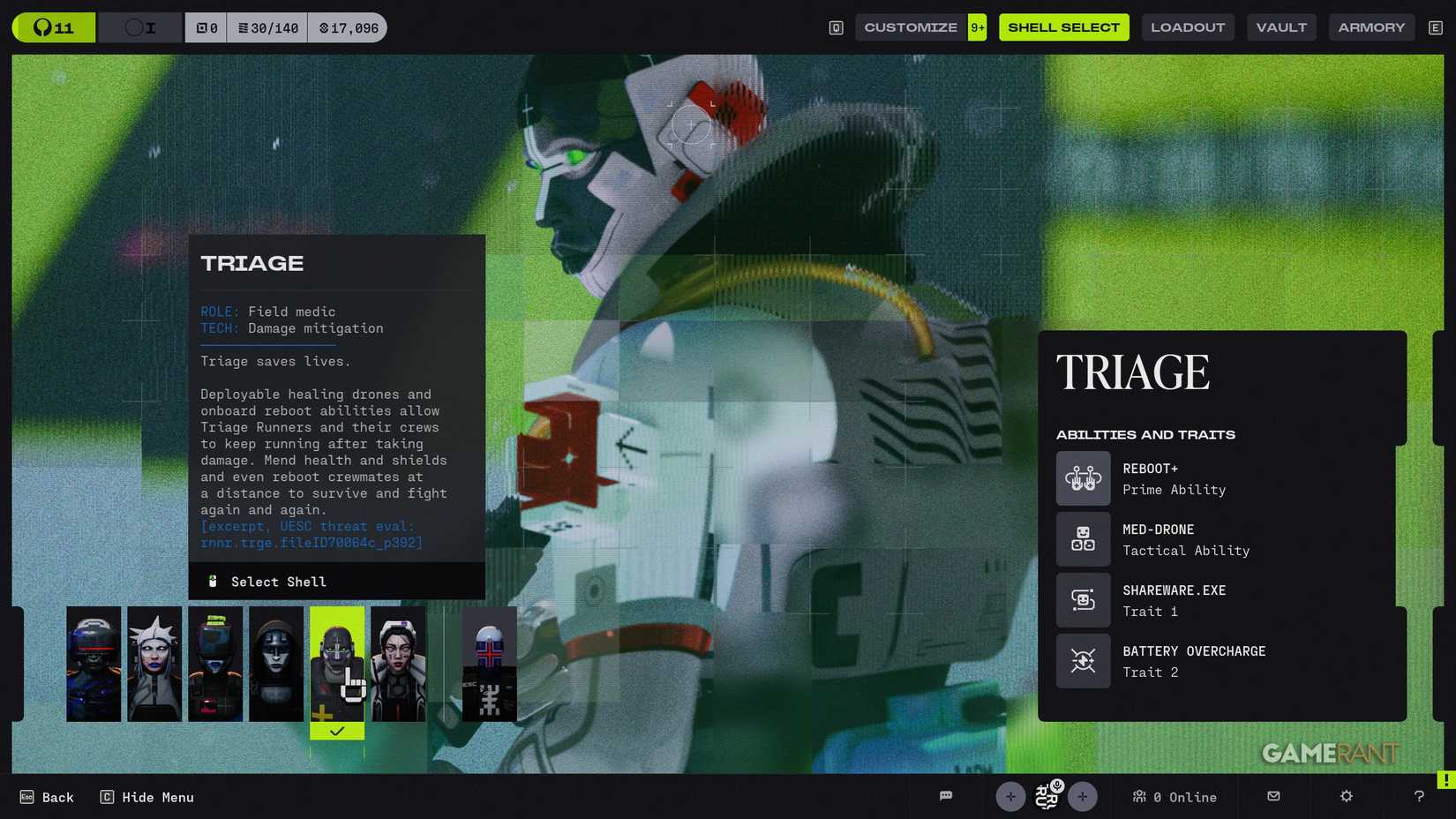Go Back using the bottom-left button

[47, 796]
